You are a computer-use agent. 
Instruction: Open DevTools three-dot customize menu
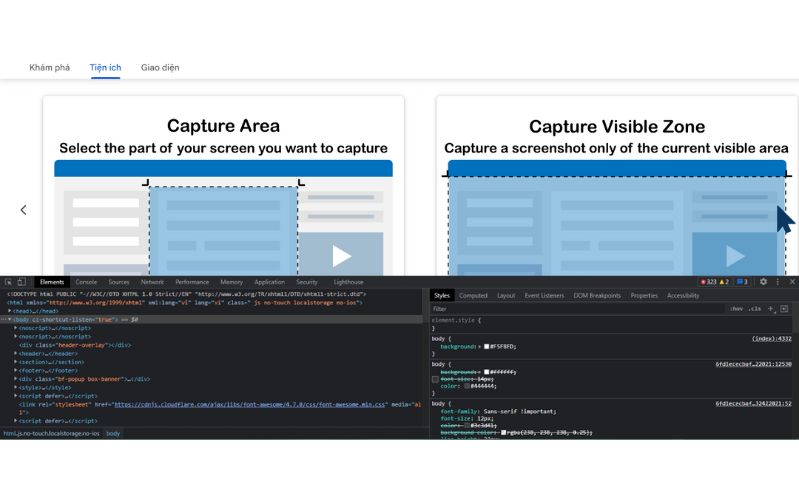coord(778,281)
